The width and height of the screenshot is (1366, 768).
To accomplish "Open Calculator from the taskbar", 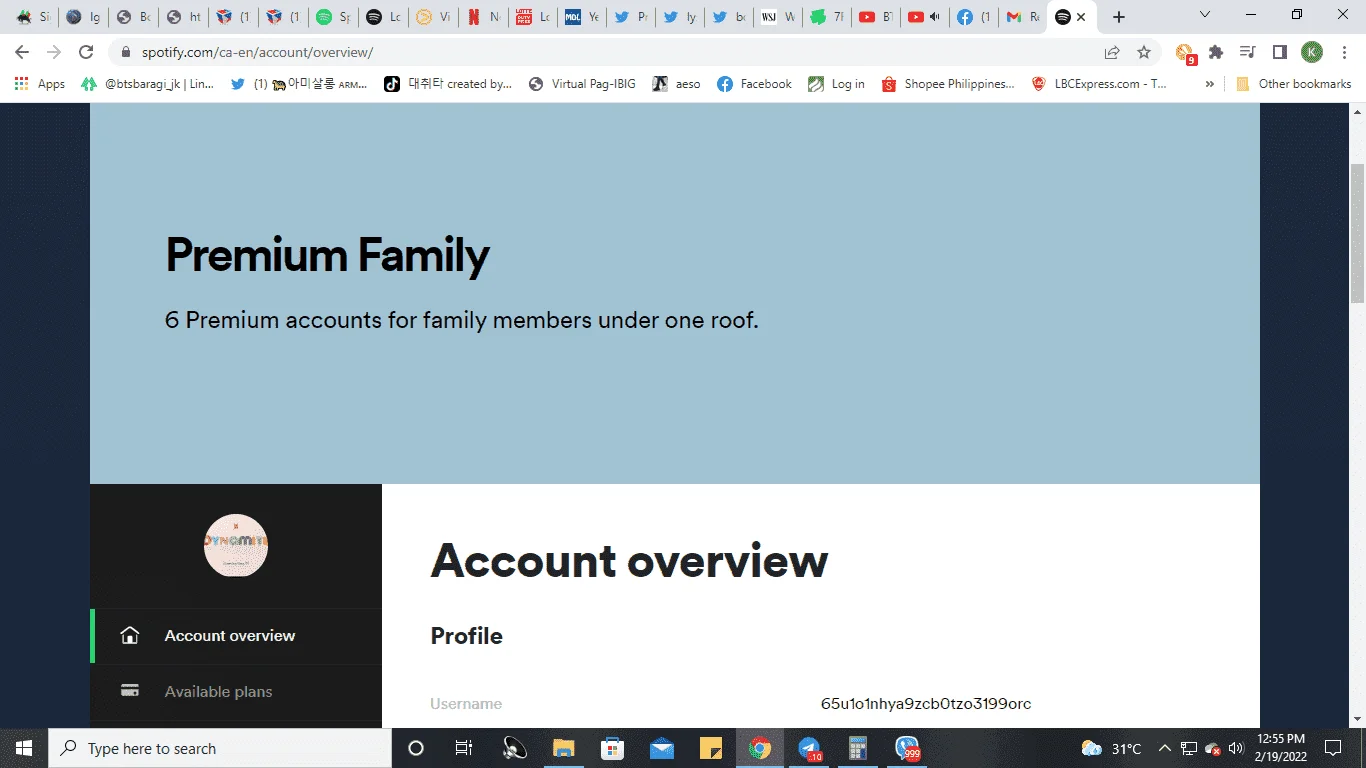I will 857,748.
